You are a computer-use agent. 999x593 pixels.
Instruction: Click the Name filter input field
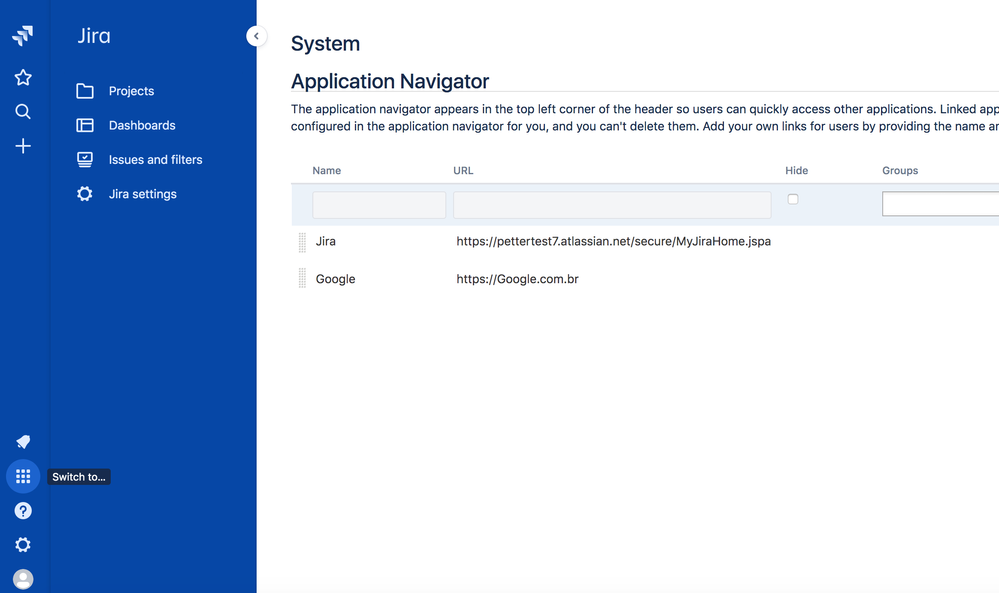pyautogui.click(x=379, y=203)
